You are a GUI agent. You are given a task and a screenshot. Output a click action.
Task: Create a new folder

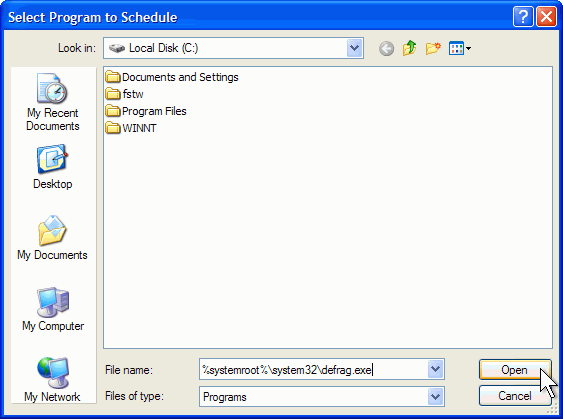(433, 48)
